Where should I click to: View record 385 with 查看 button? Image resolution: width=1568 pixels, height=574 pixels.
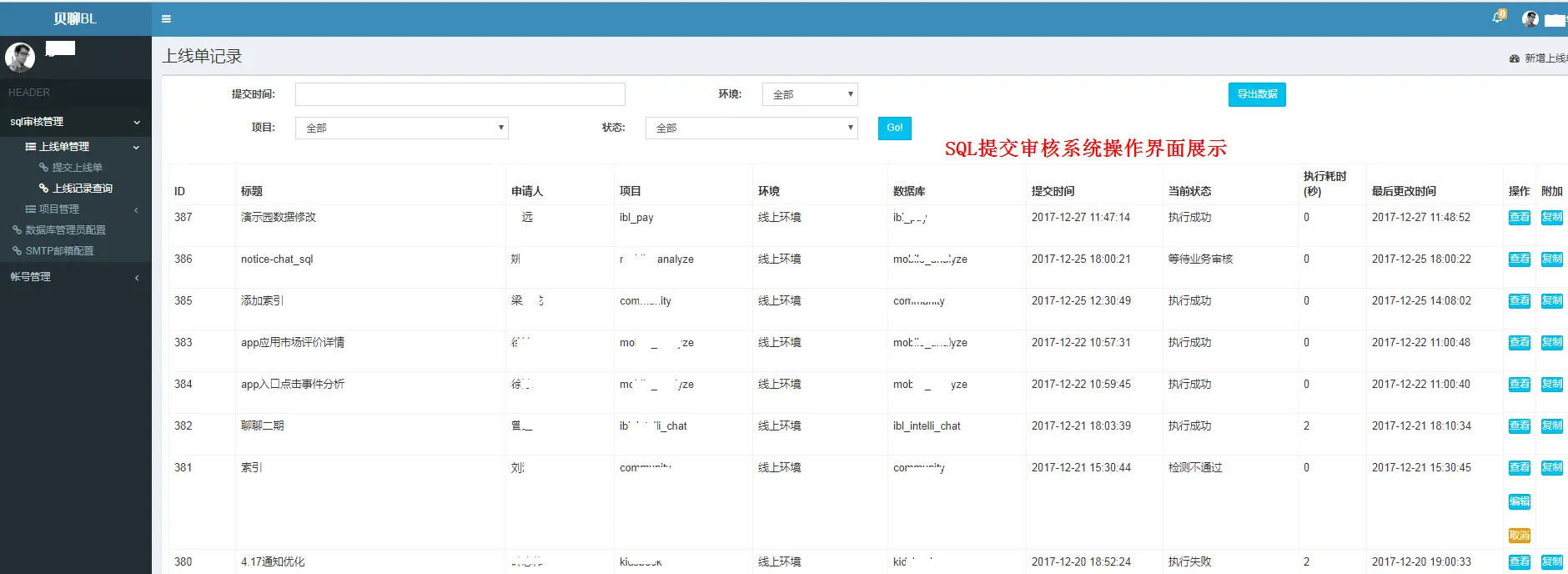click(1520, 300)
